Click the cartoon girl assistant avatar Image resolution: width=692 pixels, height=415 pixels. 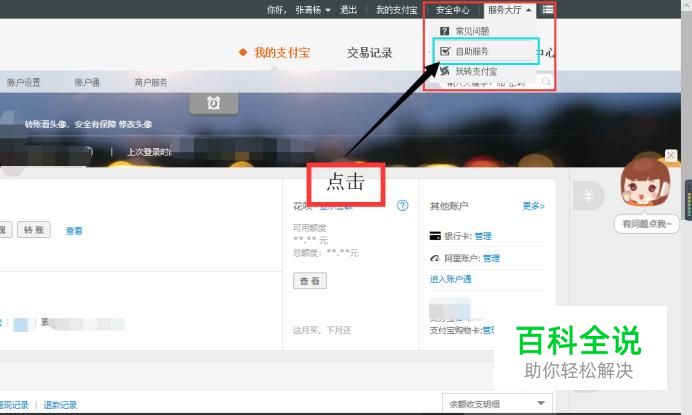pyautogui.click(x=645, y=182)
